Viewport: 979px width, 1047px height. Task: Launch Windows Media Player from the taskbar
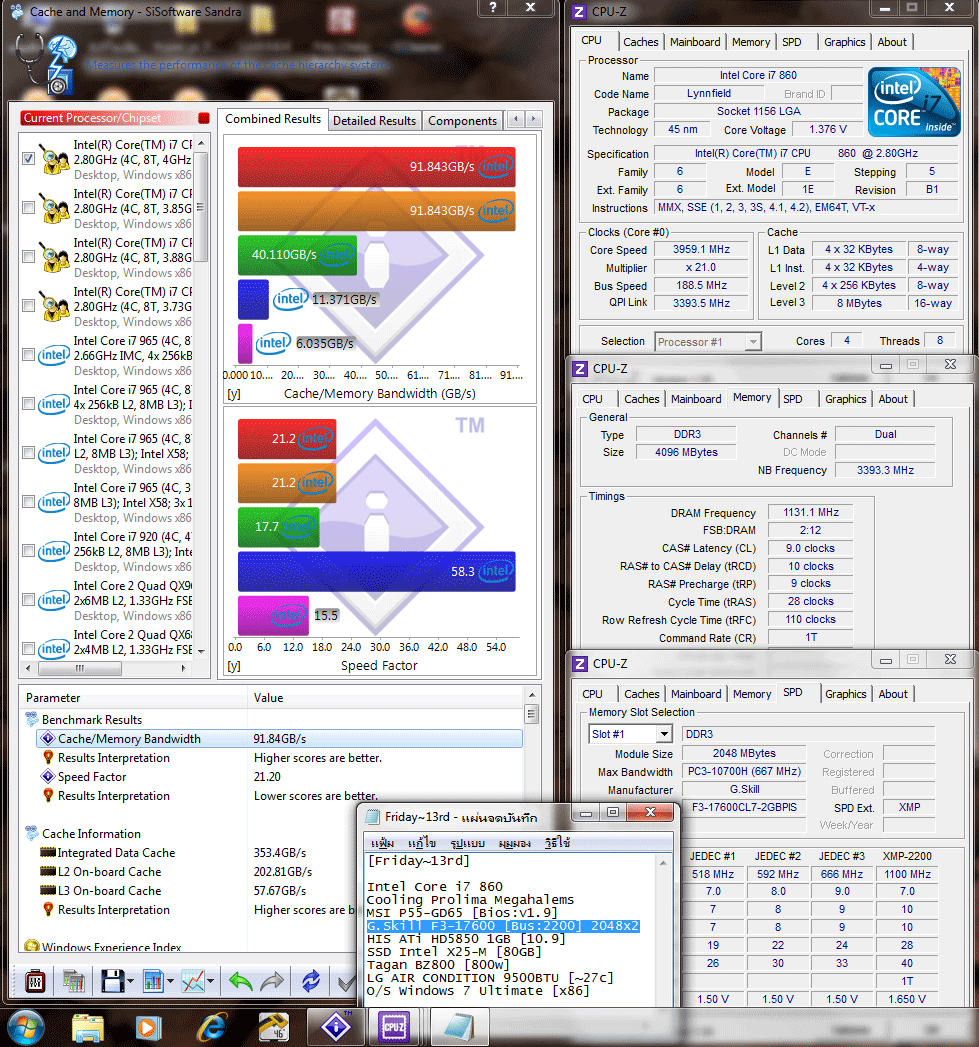148,1028
